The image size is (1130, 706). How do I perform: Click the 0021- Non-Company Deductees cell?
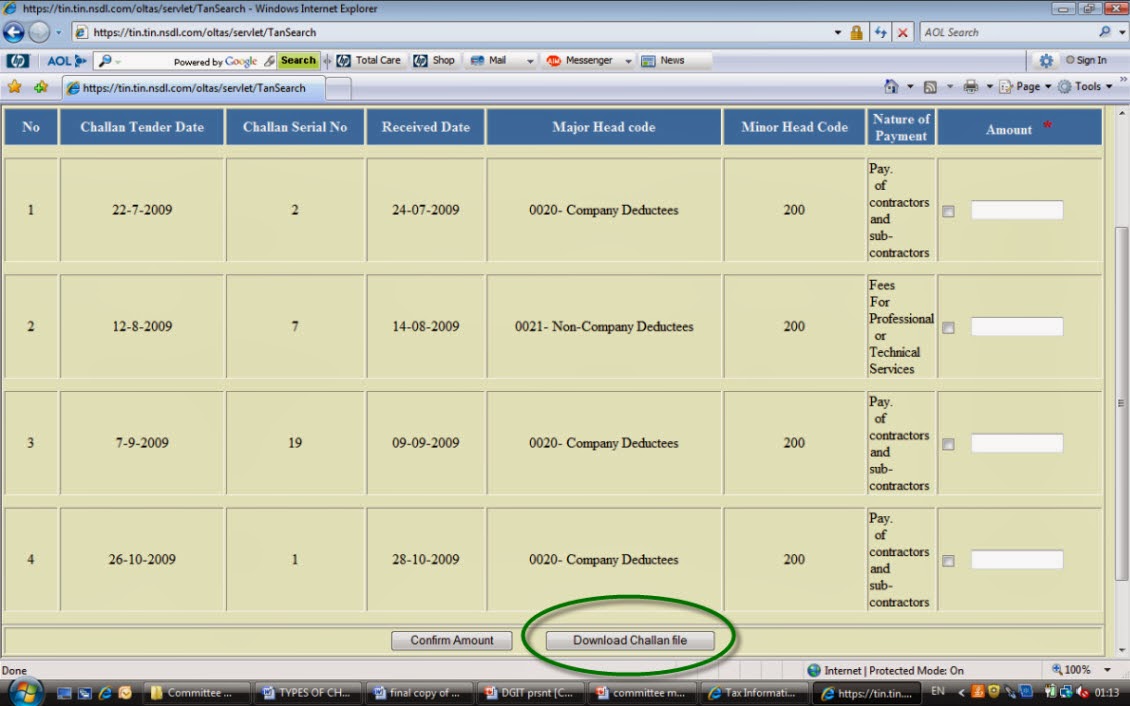pos(604,326)
